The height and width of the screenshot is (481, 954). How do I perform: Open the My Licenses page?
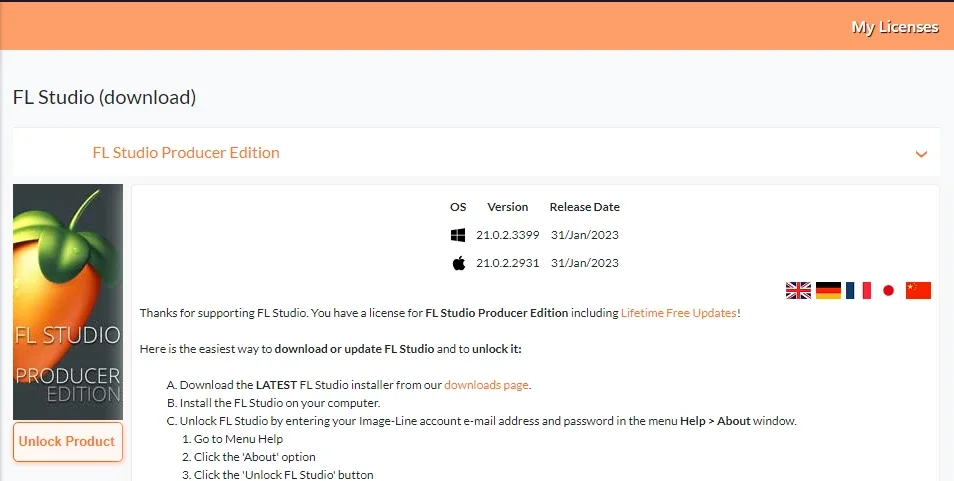pyautogui.click(x=894, y=27)
